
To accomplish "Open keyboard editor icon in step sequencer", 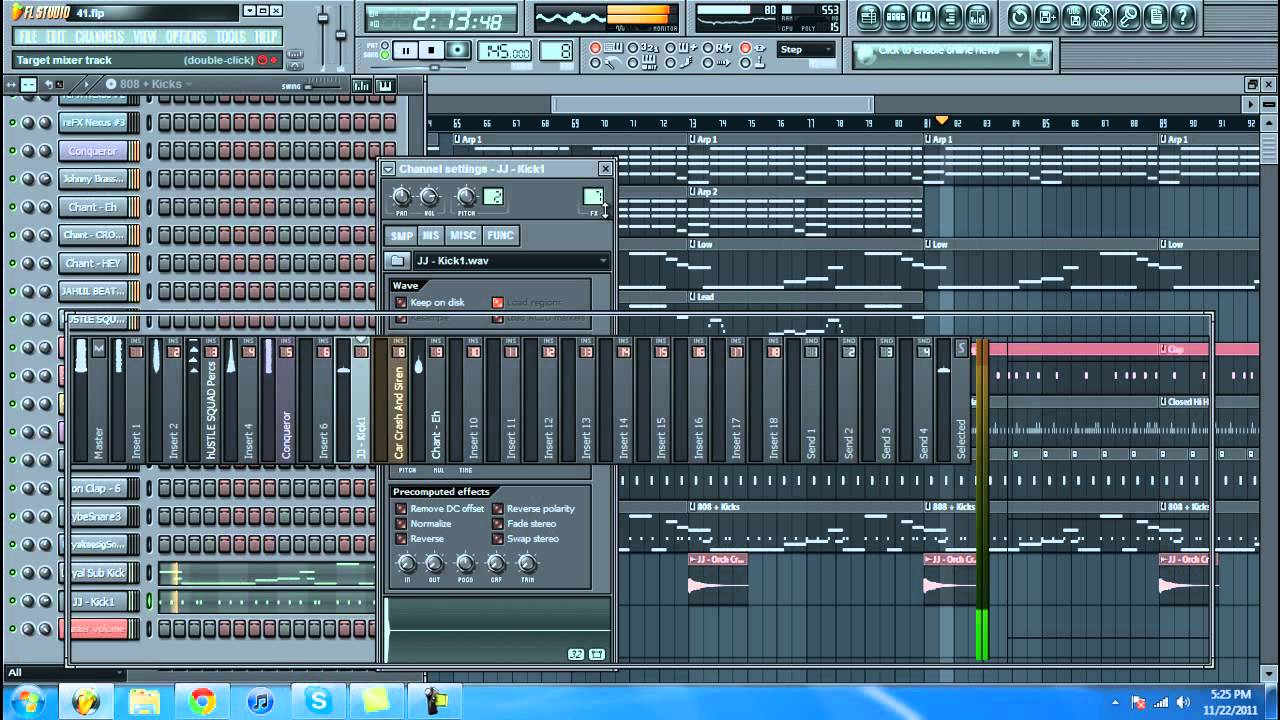I will click(385, 86).
